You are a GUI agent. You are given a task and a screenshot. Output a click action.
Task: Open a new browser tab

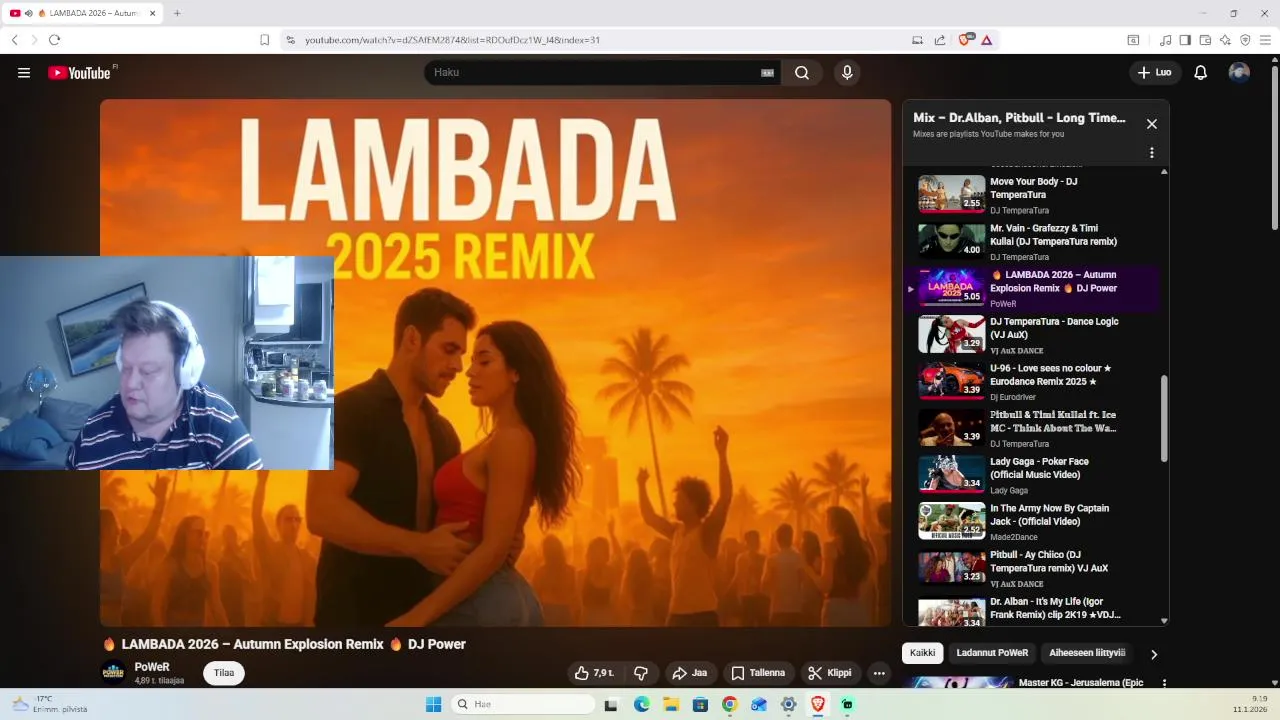click(177, 13)
